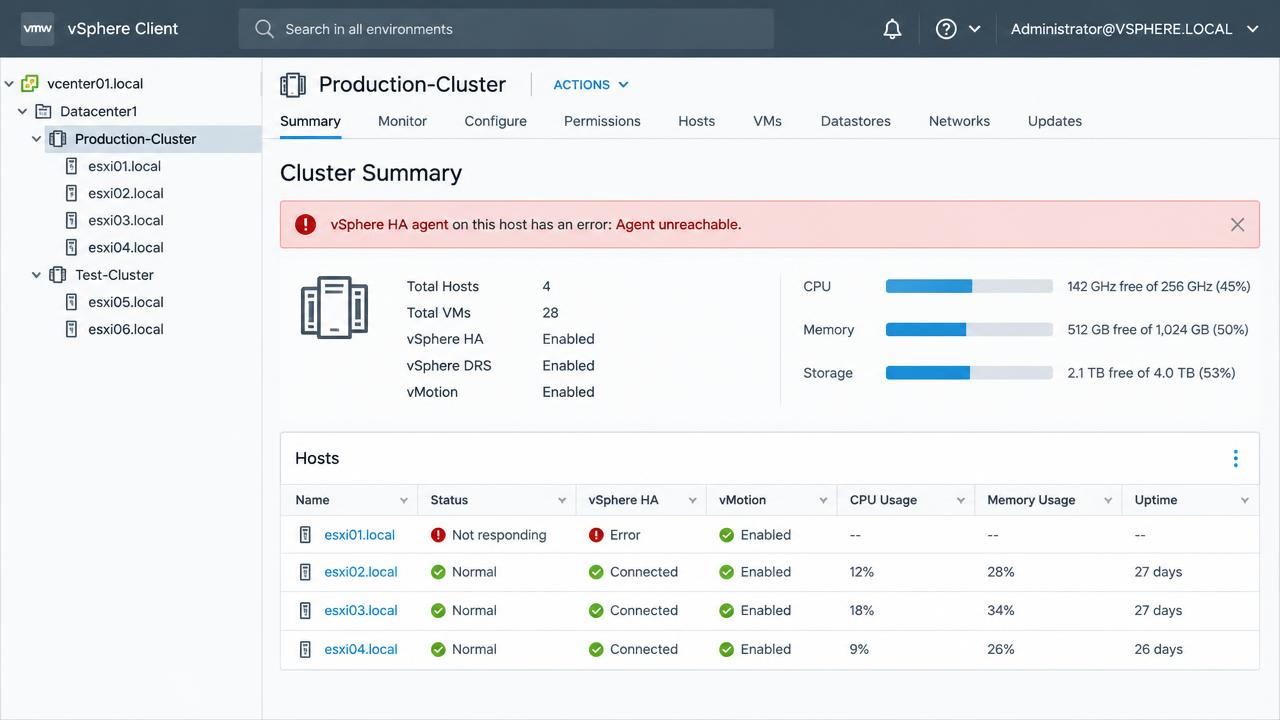This screenshot has width=1280, height=720.
Task: Select esxi04.local in the inventory tree
Action: pos(125,247)
